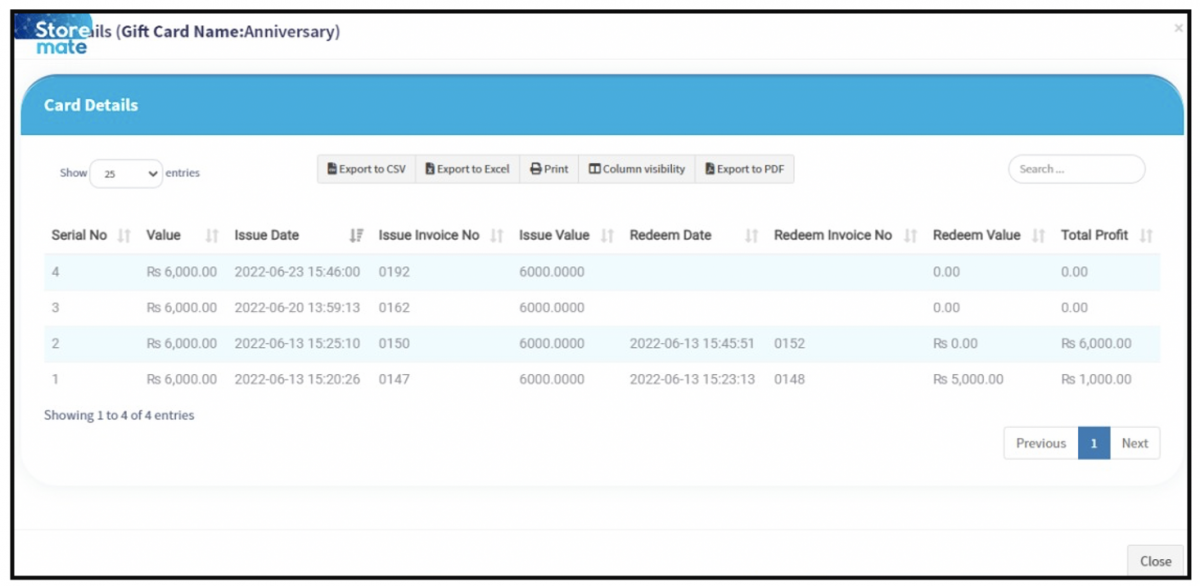Screen dimensions: 1200x586
Task: Click issue date 2022-06-13 15:20:26
Action: coord(297,380)
